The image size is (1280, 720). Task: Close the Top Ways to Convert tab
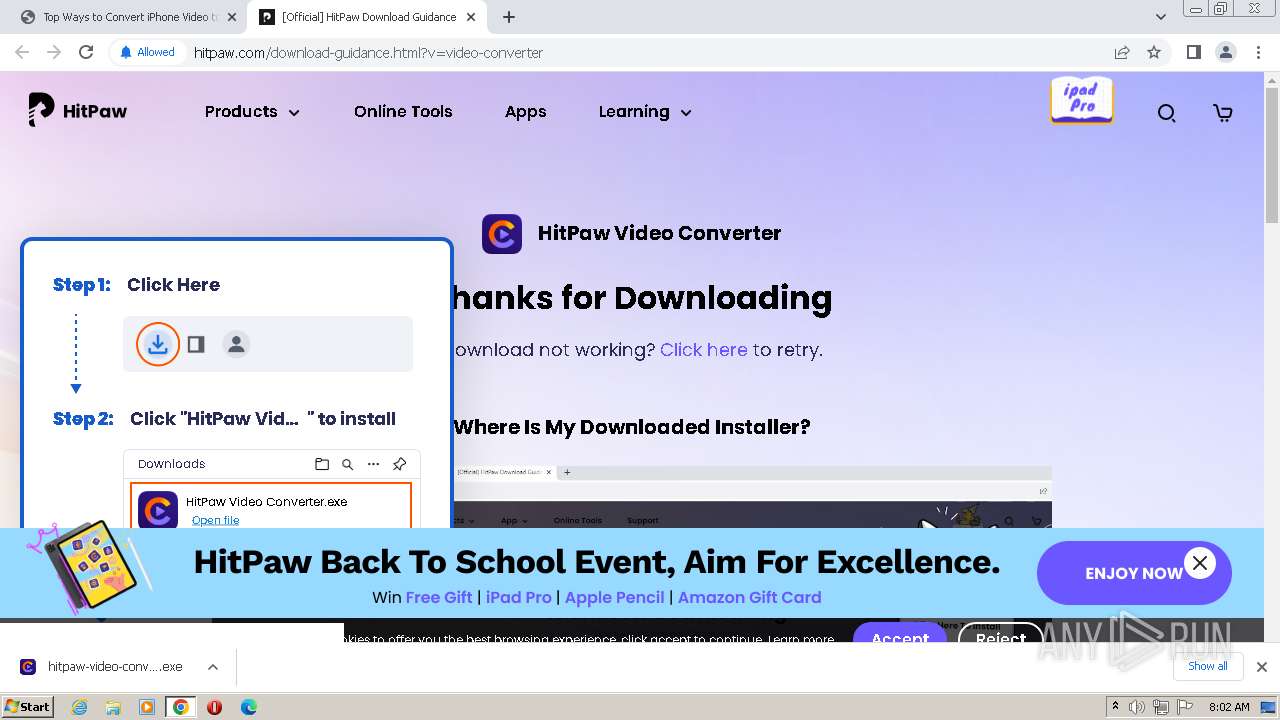coord(232,17)
